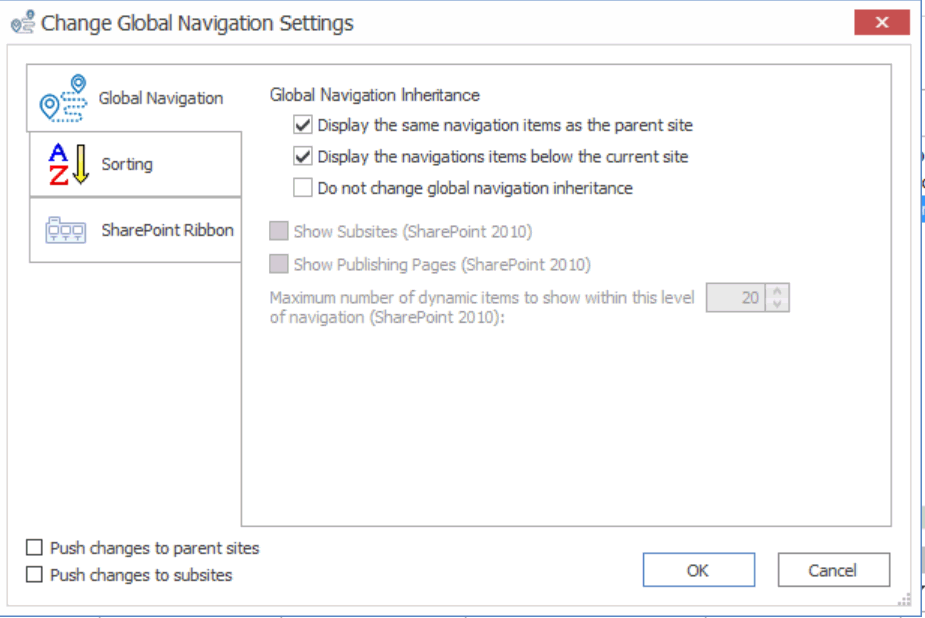Select the Global Navigation tab
This screenshot has width=925, height=618.
click(x=160, y=97)
